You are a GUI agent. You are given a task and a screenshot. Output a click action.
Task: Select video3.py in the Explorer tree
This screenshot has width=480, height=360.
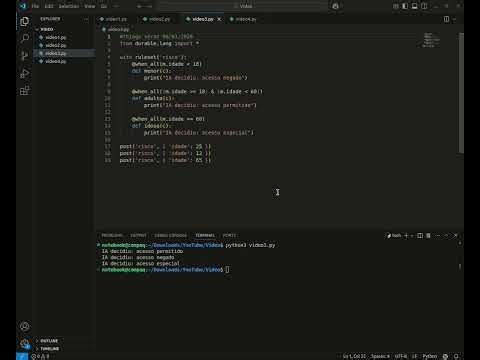64,53
